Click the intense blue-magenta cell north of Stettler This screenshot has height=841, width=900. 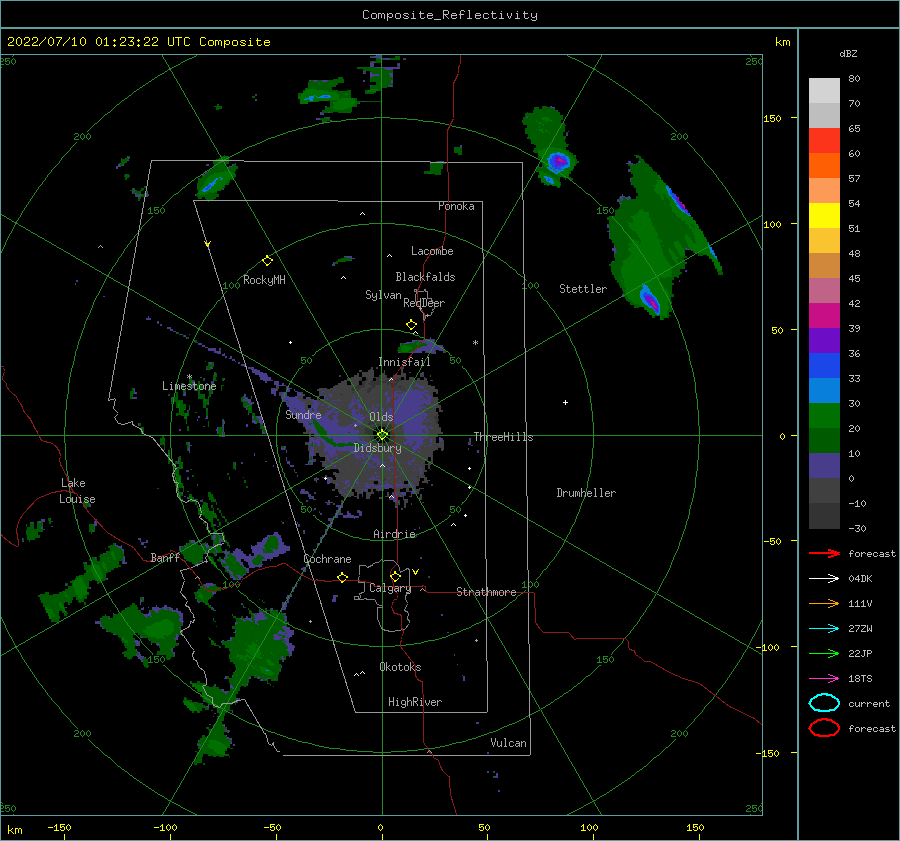(x=558, y=162)
